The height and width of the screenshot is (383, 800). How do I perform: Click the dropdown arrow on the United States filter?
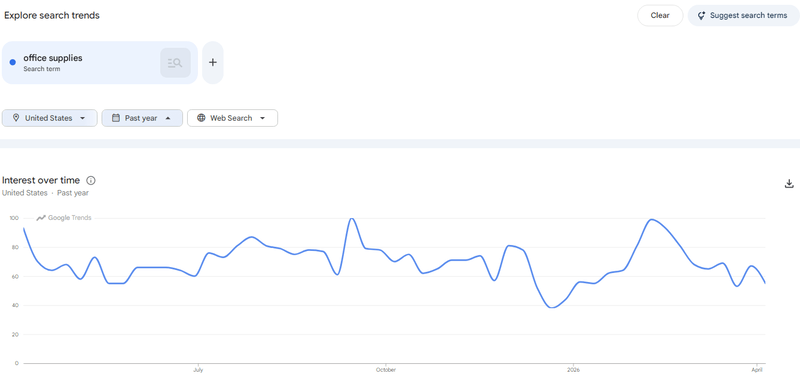click(x=83, y=118)
